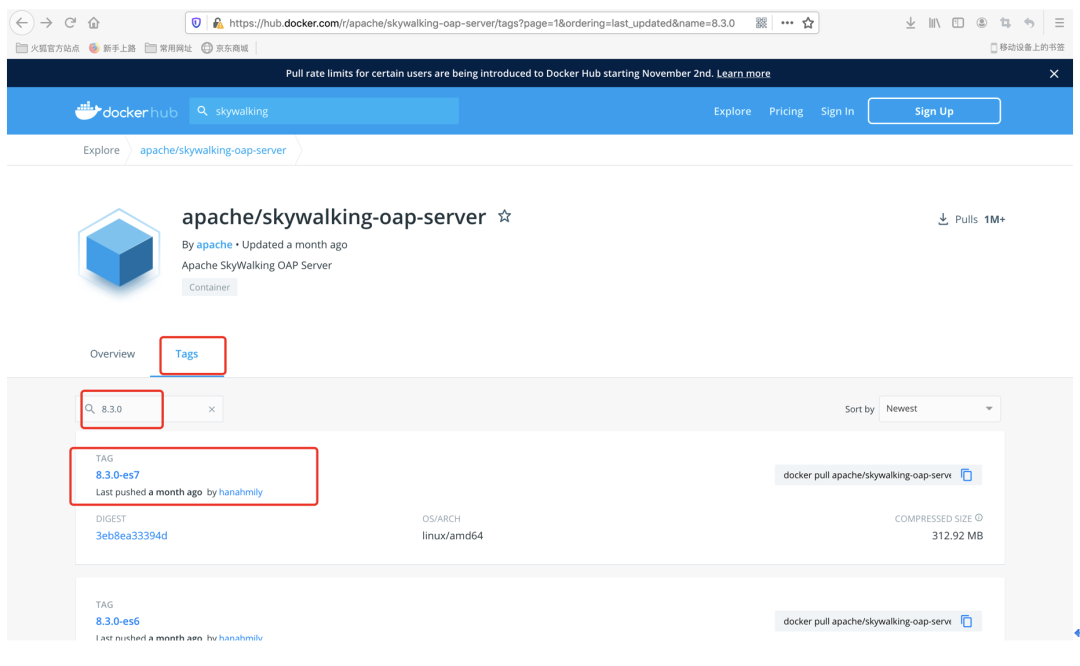The height and width of the screenshot is (666, 1080).
Task: Click the apache/skywalking-oap-server cube logo
Action: point(119,252)
